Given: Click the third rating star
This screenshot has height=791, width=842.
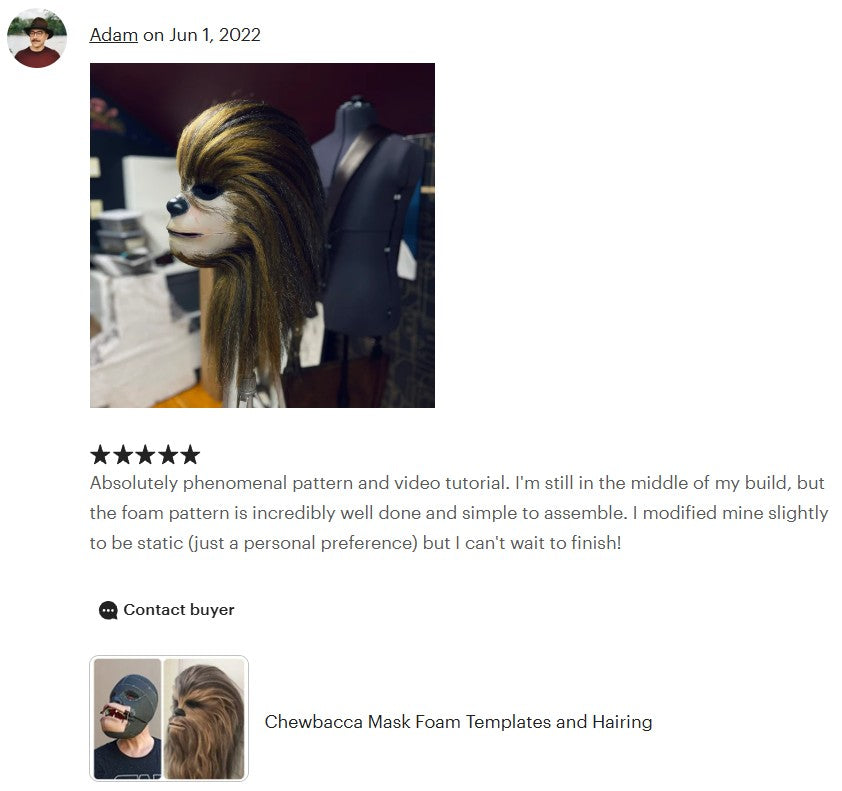Looking at the screenshot, I should [x=145, y=454].
